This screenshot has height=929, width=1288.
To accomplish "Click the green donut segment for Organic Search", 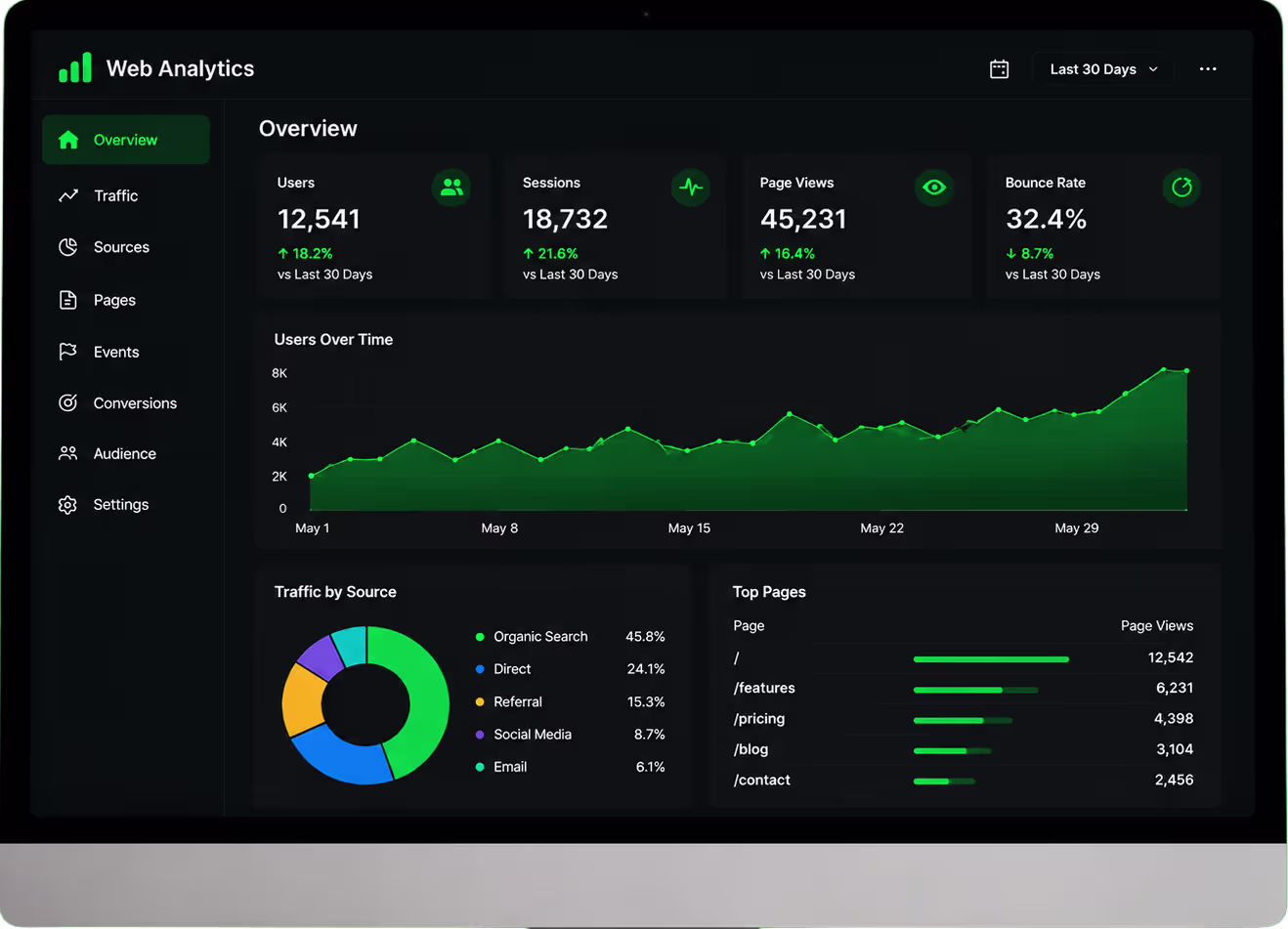I will click(424, 698).
